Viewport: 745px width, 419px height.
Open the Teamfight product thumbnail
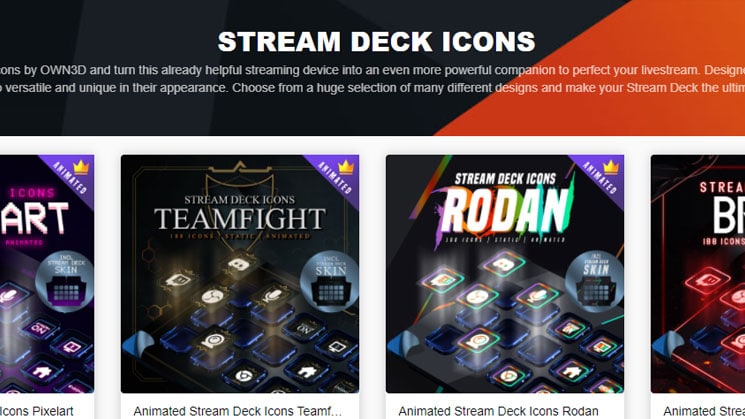240,274
